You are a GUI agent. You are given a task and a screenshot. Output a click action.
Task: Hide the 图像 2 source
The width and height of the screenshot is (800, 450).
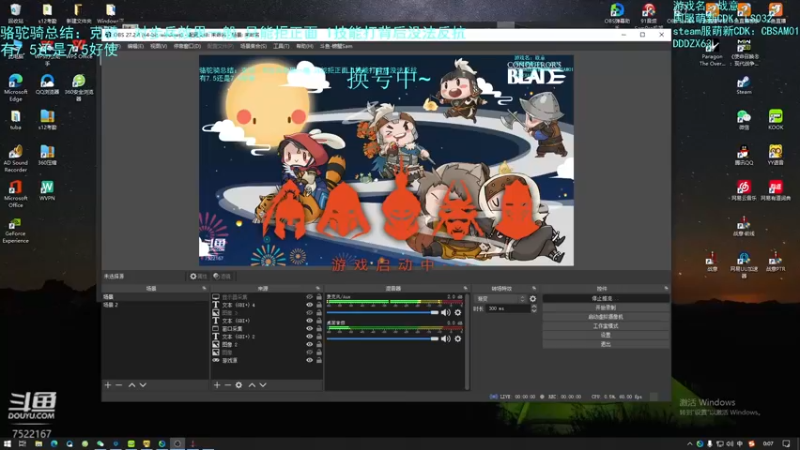click(x=309, y=344)
